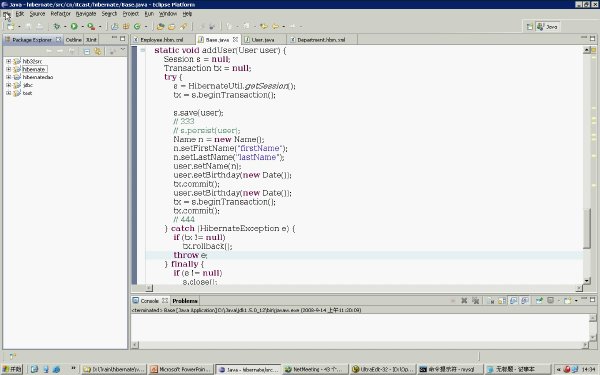Expand the hibernate project node
The width and height of the screenshot is (600, 375).
coord(8,69)
